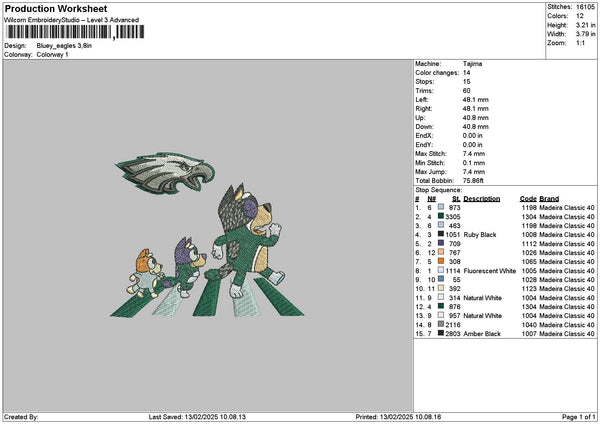Select the Total Bobbin value 75.86ft
600x424 pixels.
(473, 181)
